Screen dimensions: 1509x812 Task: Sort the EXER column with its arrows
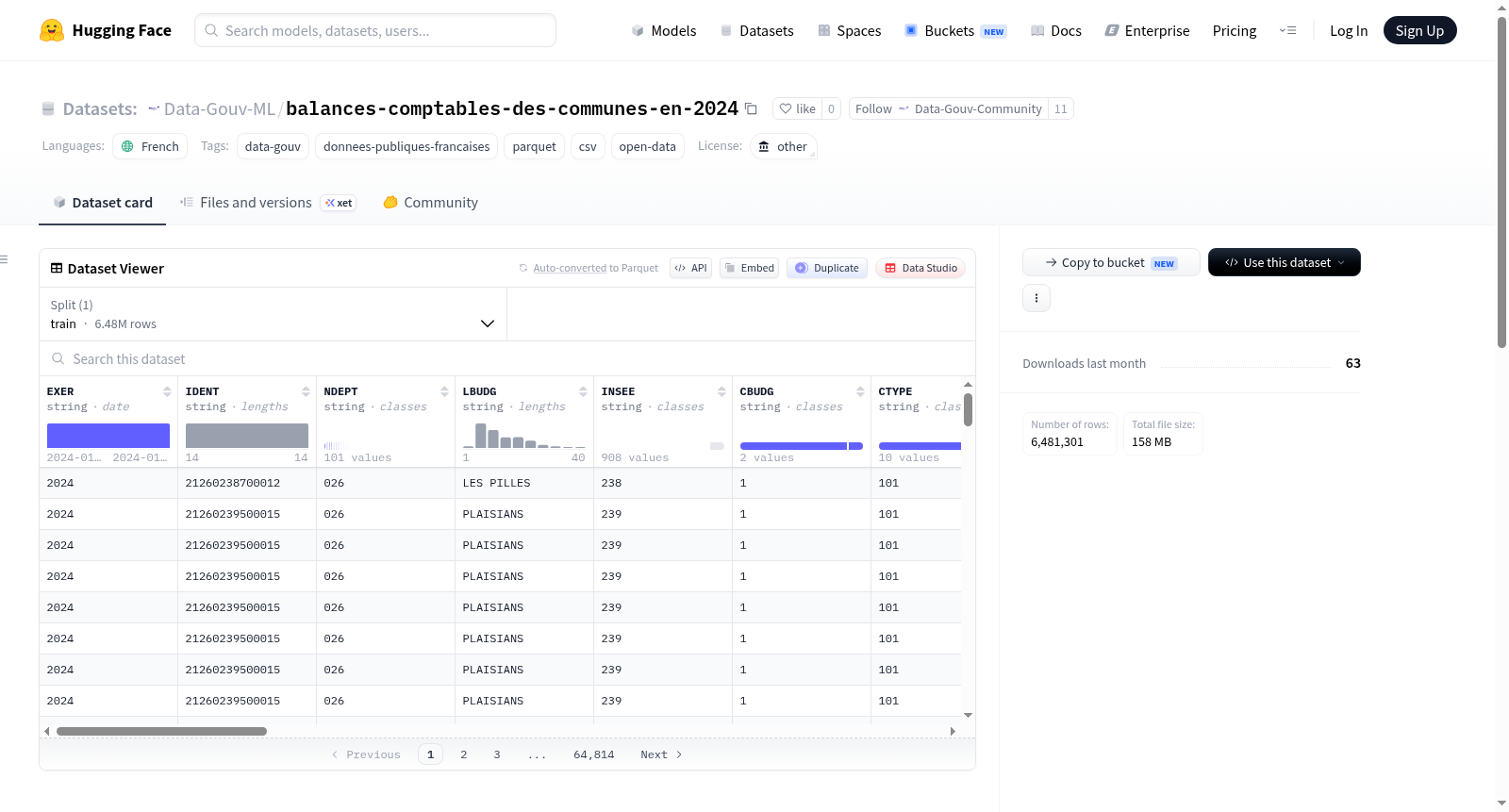167,391
